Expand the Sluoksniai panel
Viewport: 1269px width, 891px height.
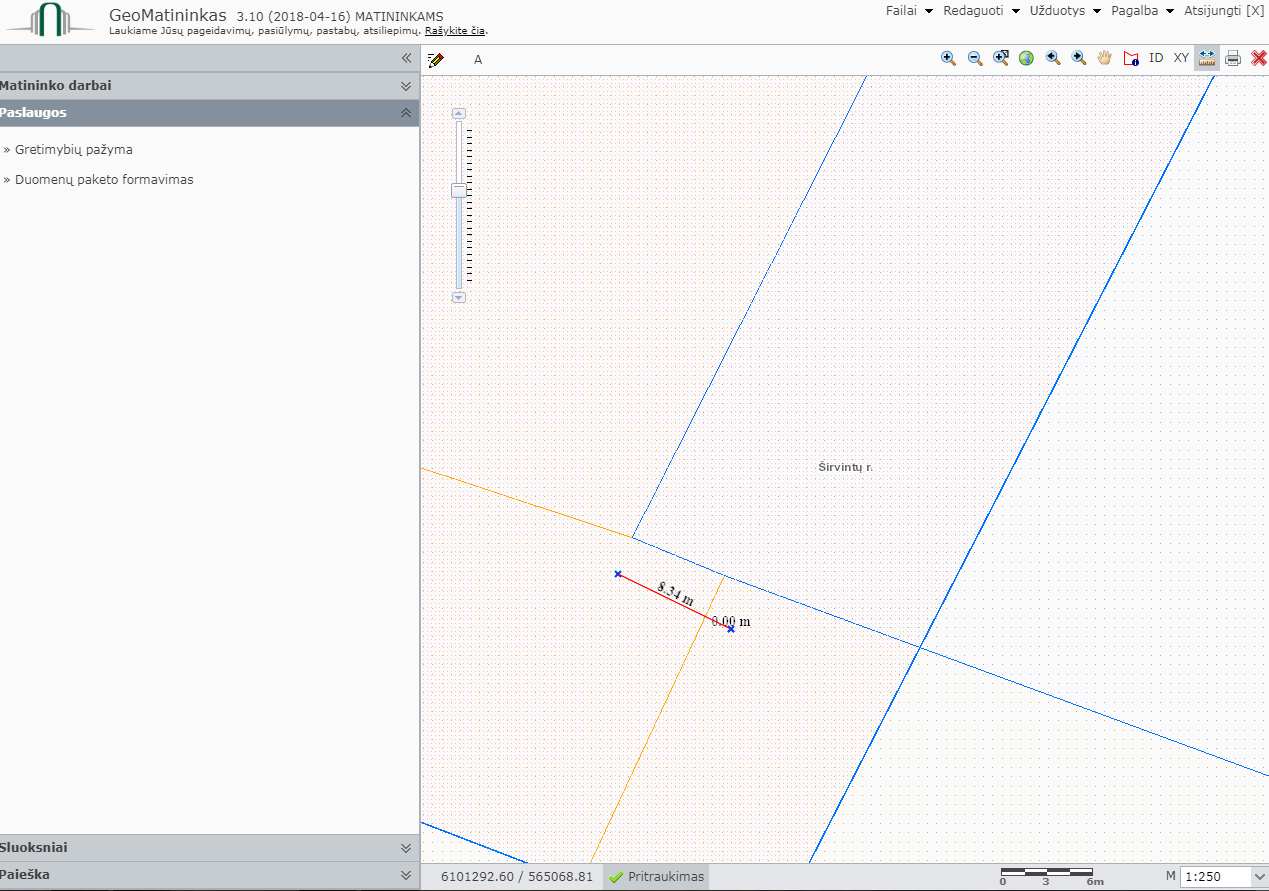209,848
